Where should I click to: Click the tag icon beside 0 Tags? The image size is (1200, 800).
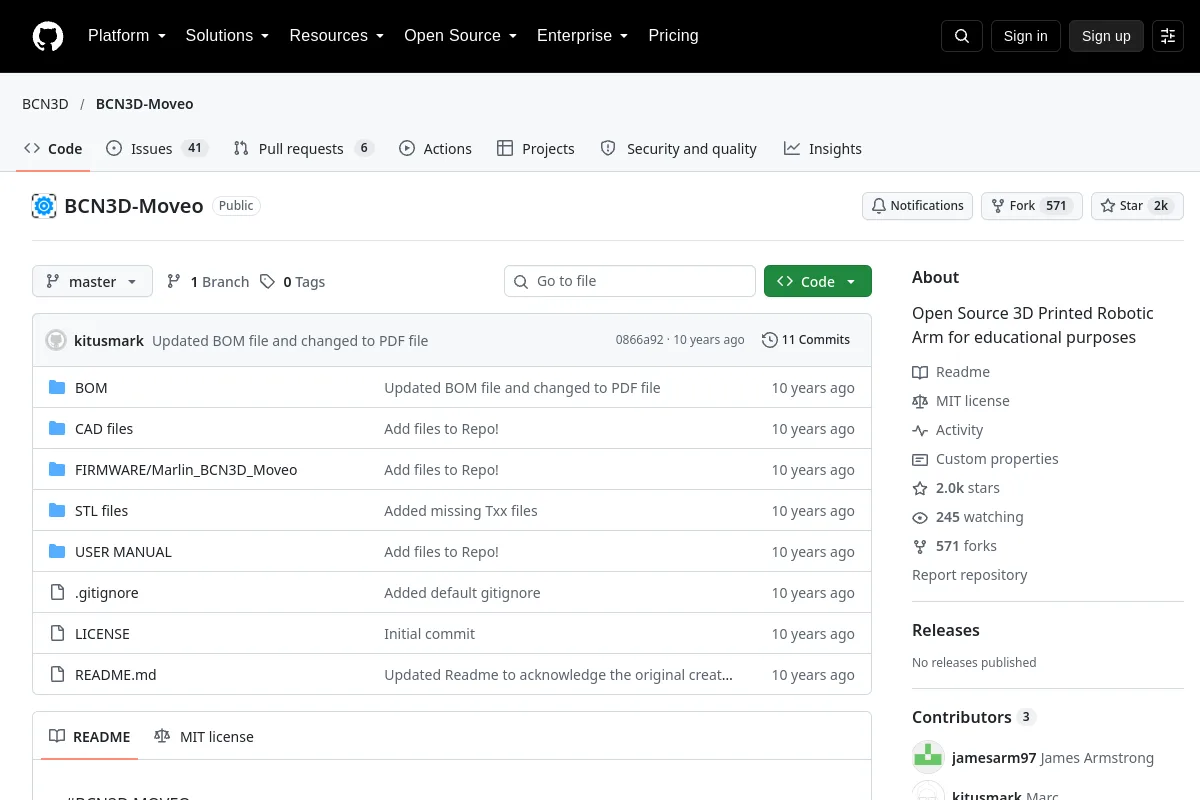click(267, 282)
